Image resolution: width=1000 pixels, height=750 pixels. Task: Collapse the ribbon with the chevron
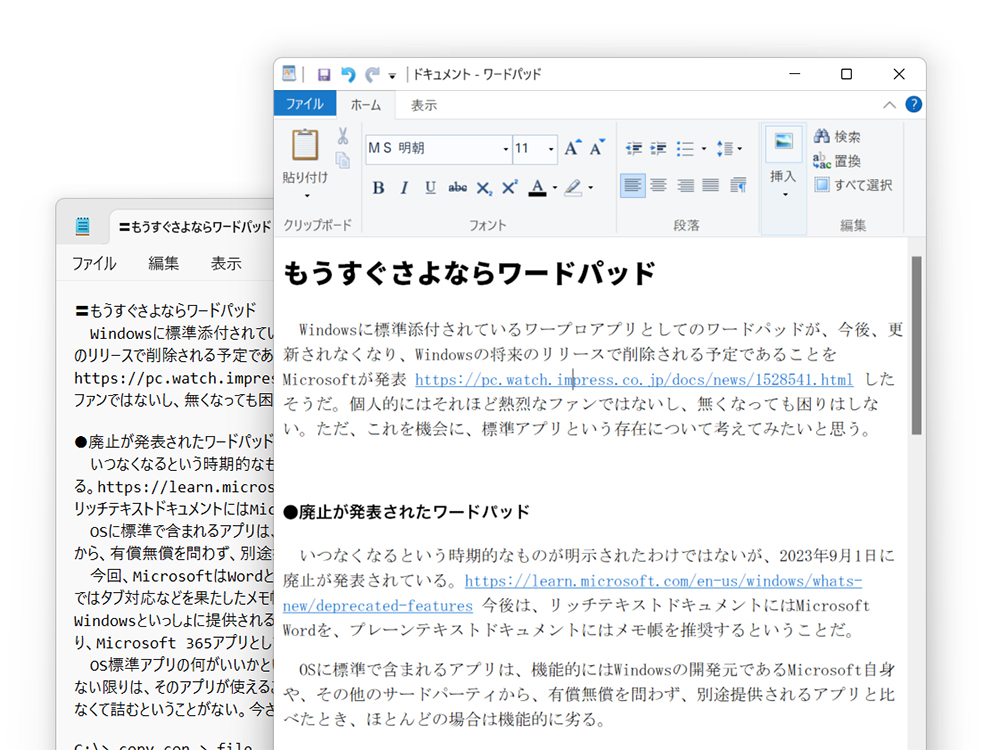pos(889,105)
